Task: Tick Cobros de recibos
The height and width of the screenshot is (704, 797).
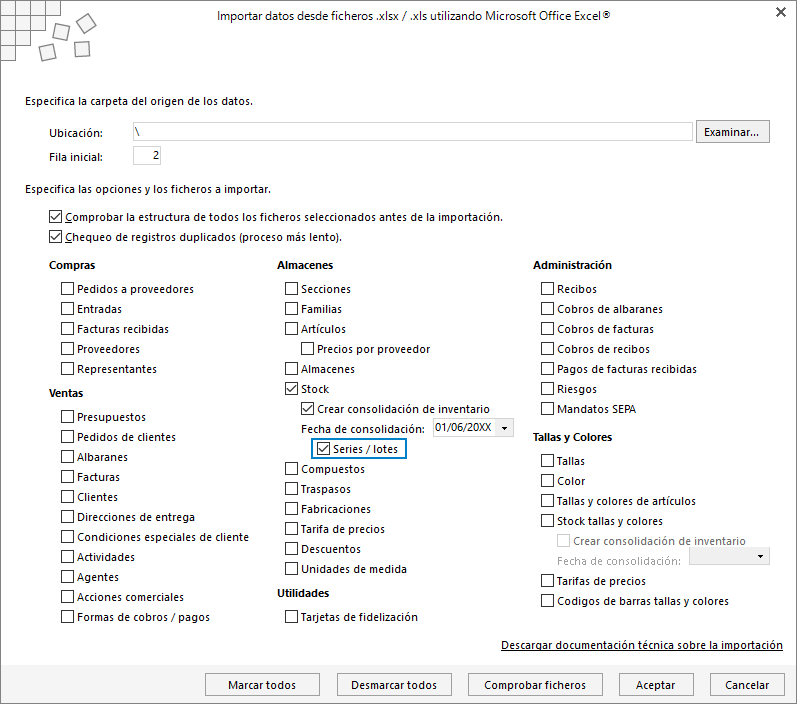Action: (x=547, y=349)
